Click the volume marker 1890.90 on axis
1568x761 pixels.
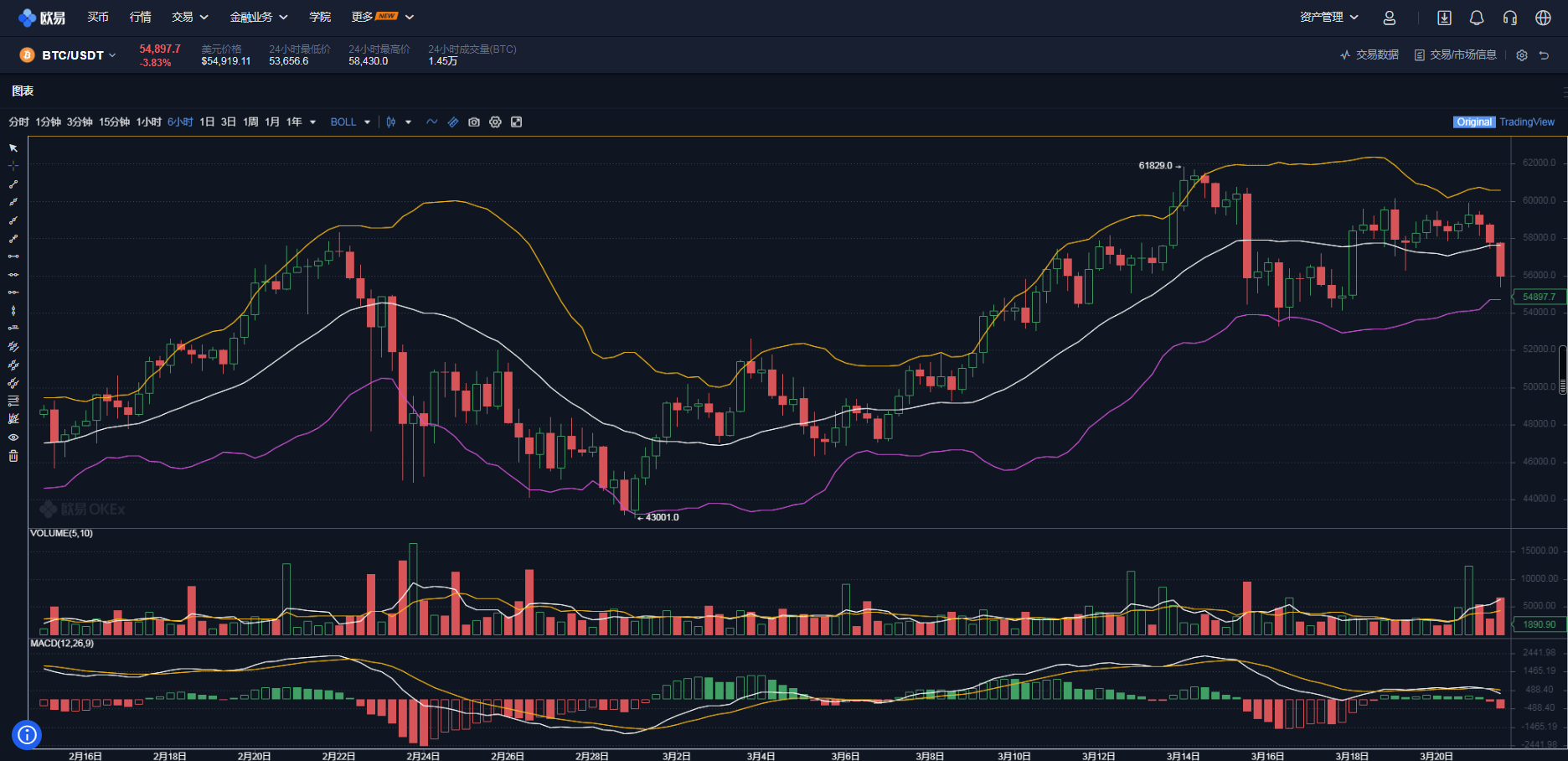(1540, 624)
